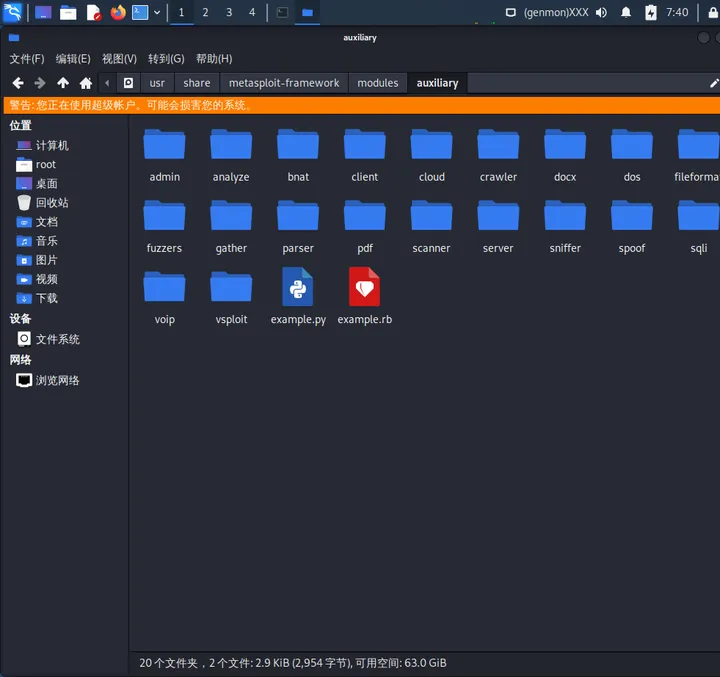Click the auxiliary path segment
720x677 pixels.
(437, 83)
